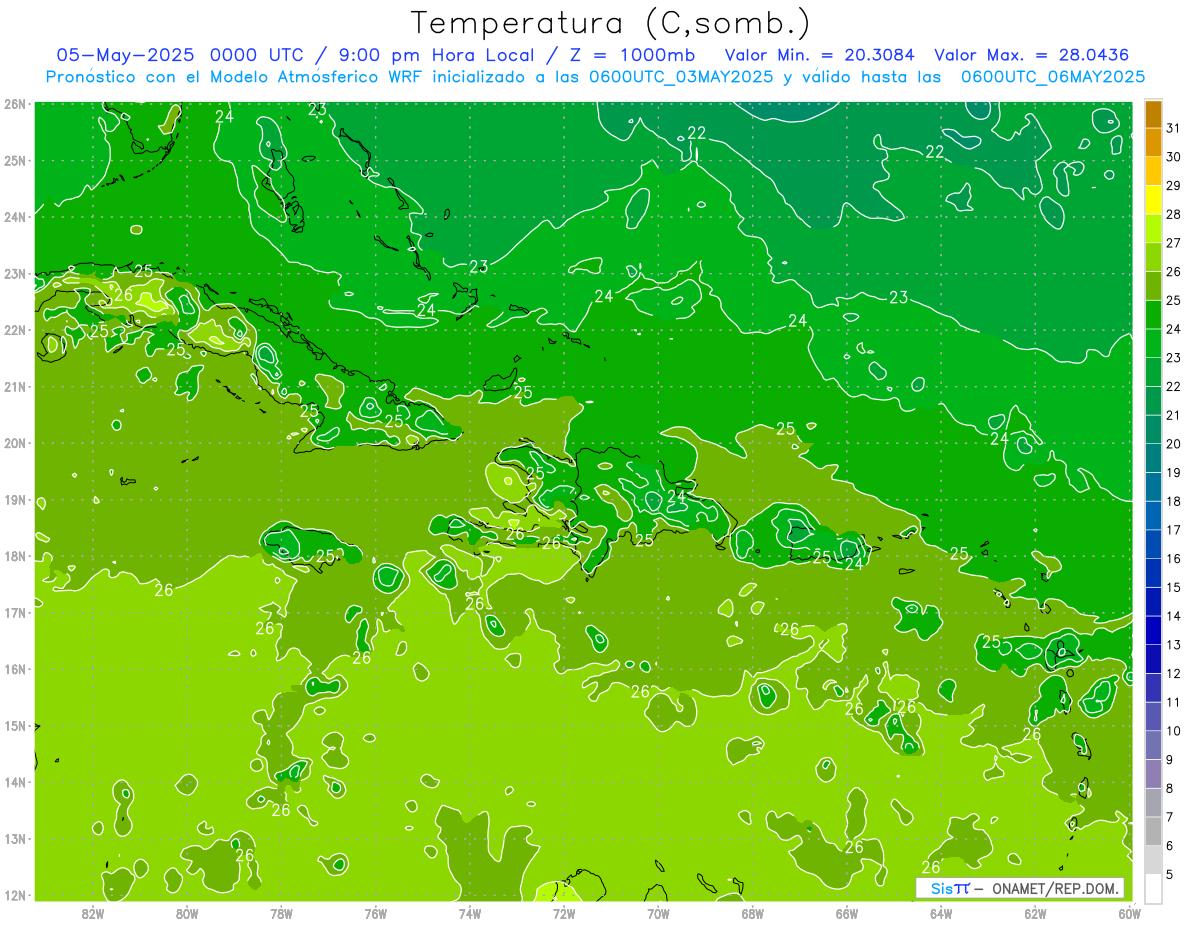Click the valid-until time '0600UTC_06MAY2025'

[x=1053, y=77]
